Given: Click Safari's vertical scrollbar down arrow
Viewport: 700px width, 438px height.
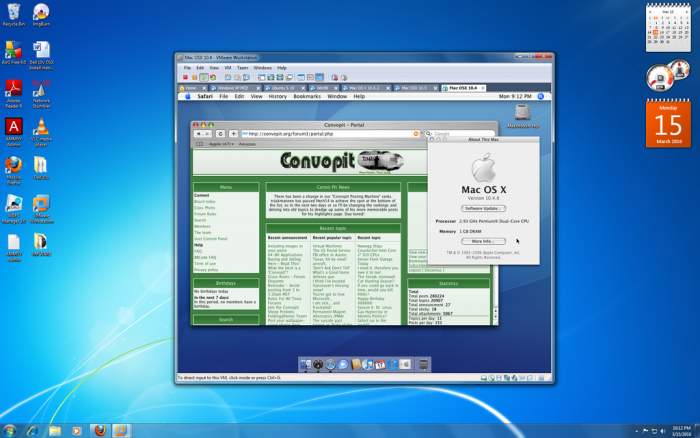Looking at the screenshot, I should coord(495,317).
